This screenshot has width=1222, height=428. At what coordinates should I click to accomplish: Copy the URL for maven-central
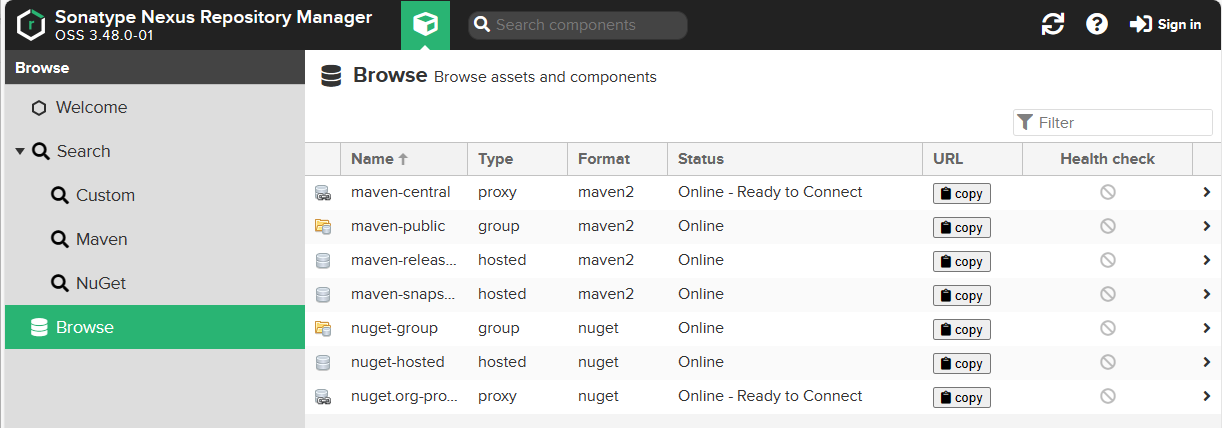961,194
